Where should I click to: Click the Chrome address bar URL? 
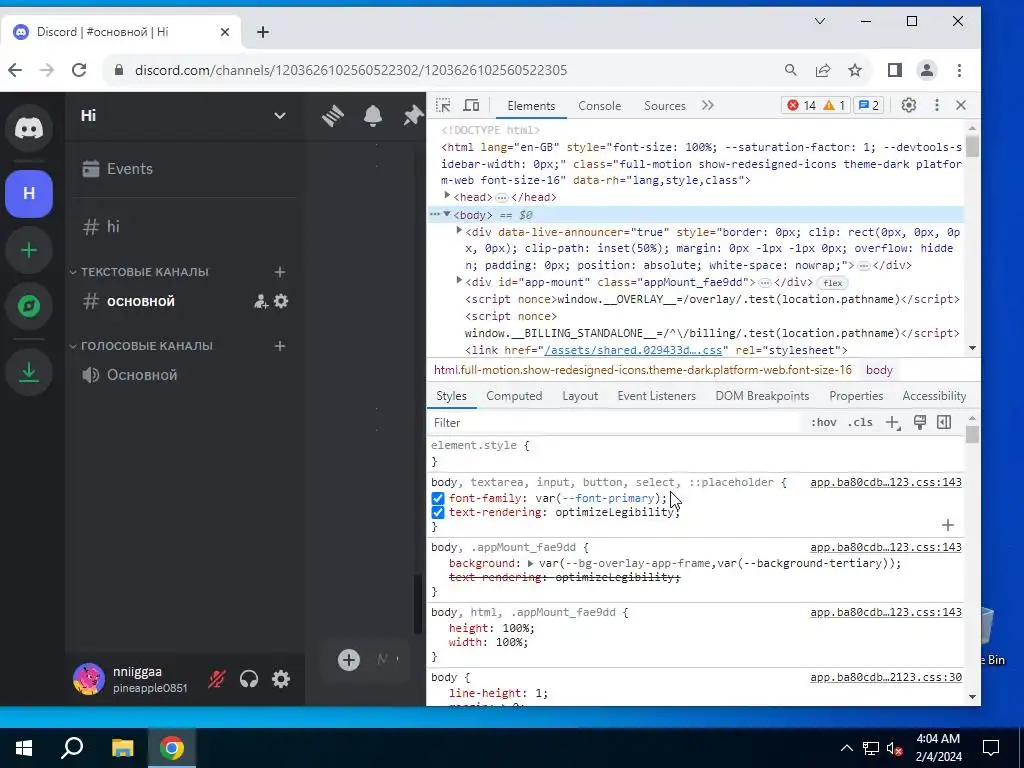pyautogui.click(x=351, y=70)
